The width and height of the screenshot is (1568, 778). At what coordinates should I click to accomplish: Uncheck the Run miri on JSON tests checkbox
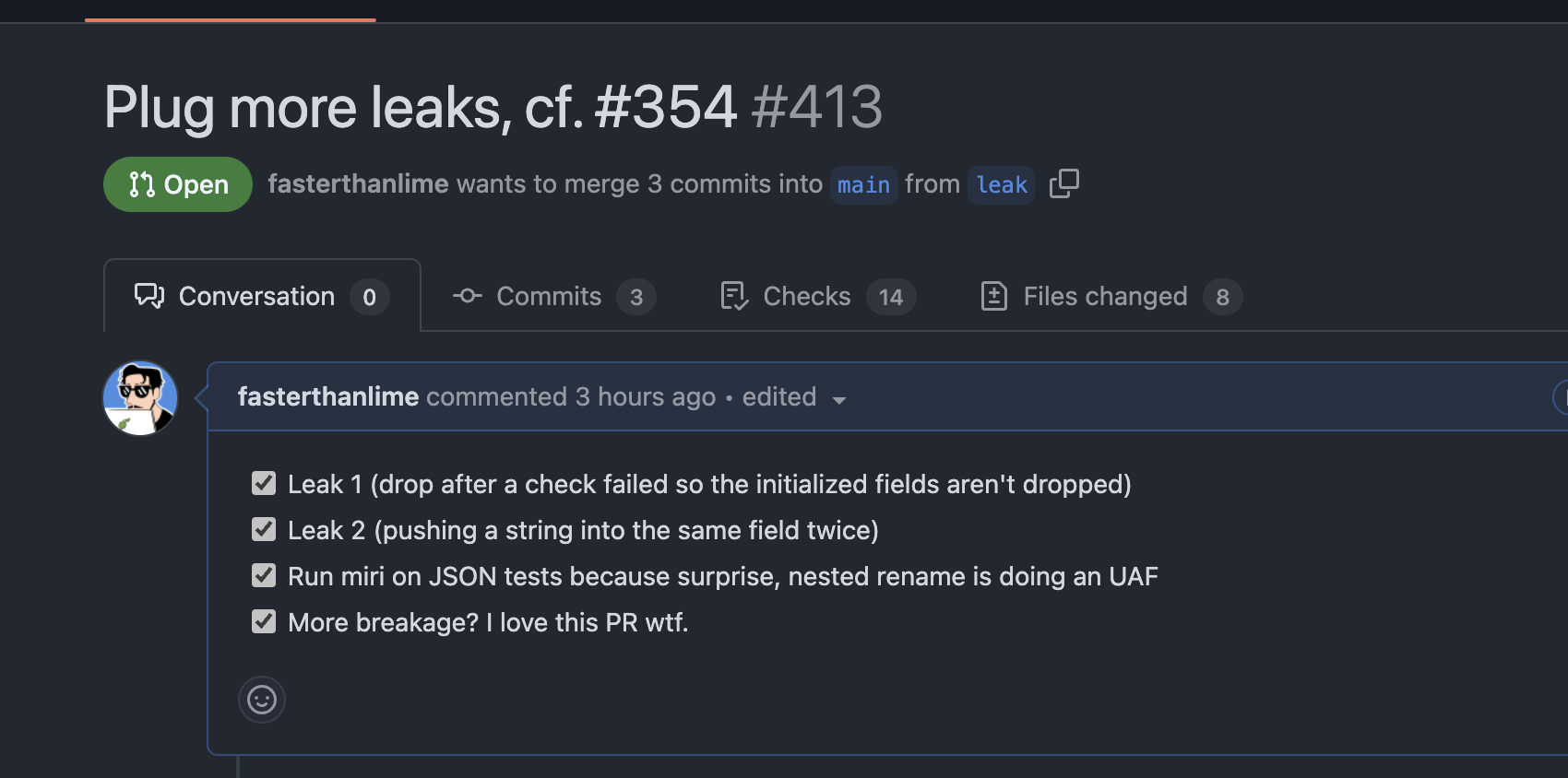(x=264, y=575)
